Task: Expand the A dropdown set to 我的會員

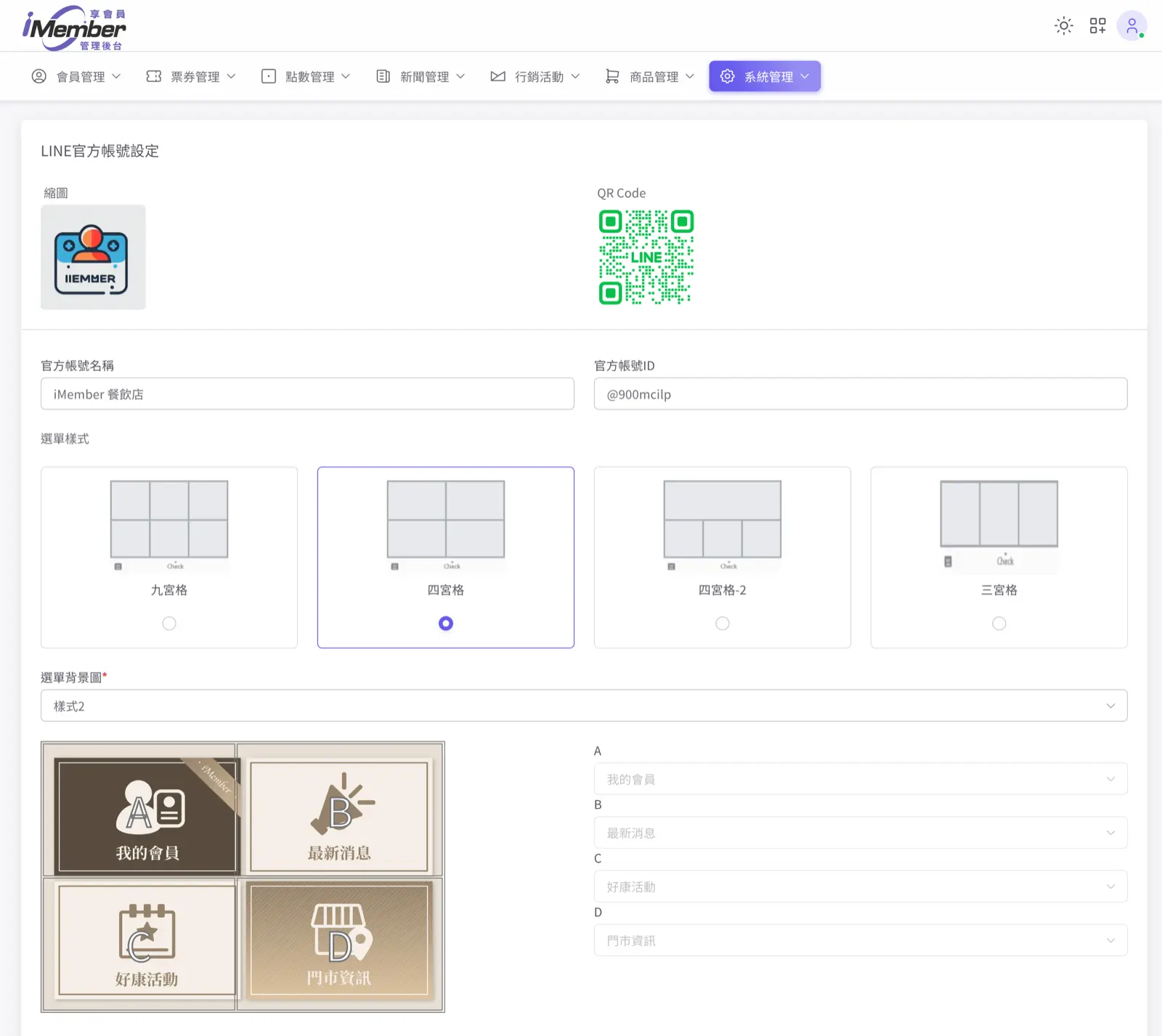Action: pos(860,779)
